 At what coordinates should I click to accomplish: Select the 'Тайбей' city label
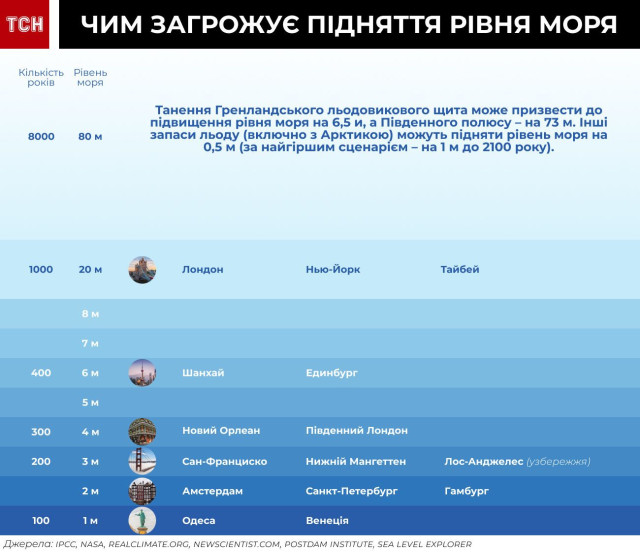[460, 270]
